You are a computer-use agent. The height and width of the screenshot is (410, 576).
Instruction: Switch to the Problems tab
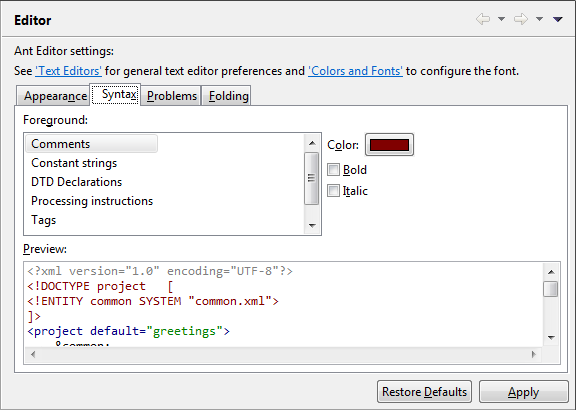(x=172, y=96)
